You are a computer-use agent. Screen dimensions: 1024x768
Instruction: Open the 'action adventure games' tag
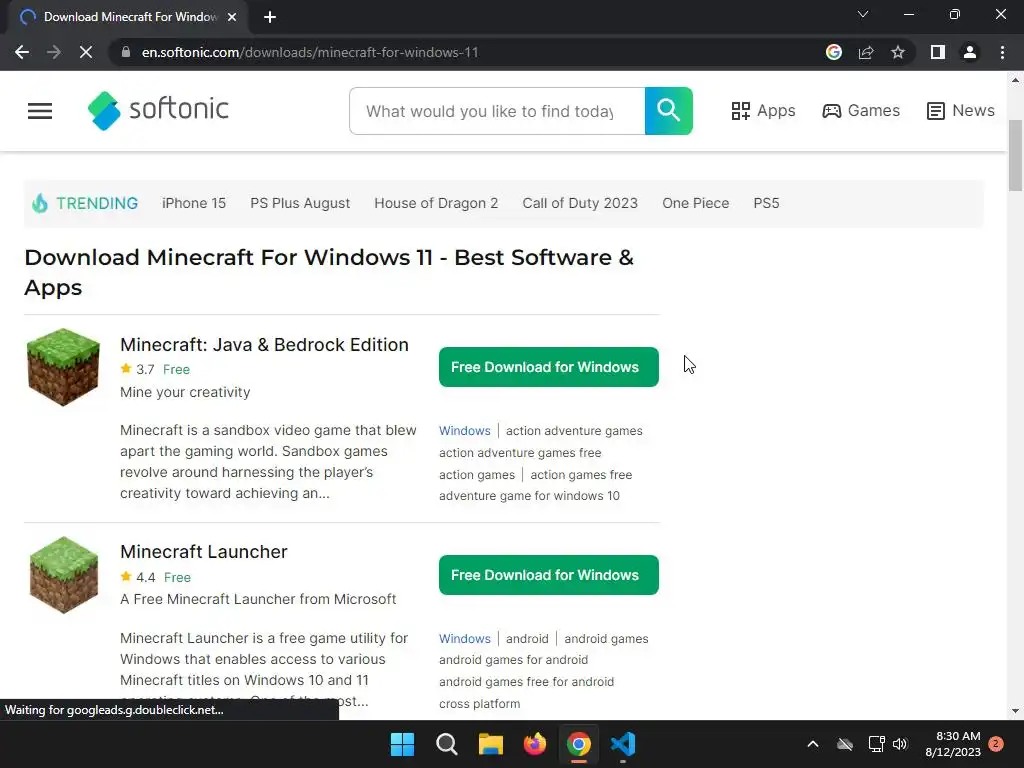click(574, 431)
